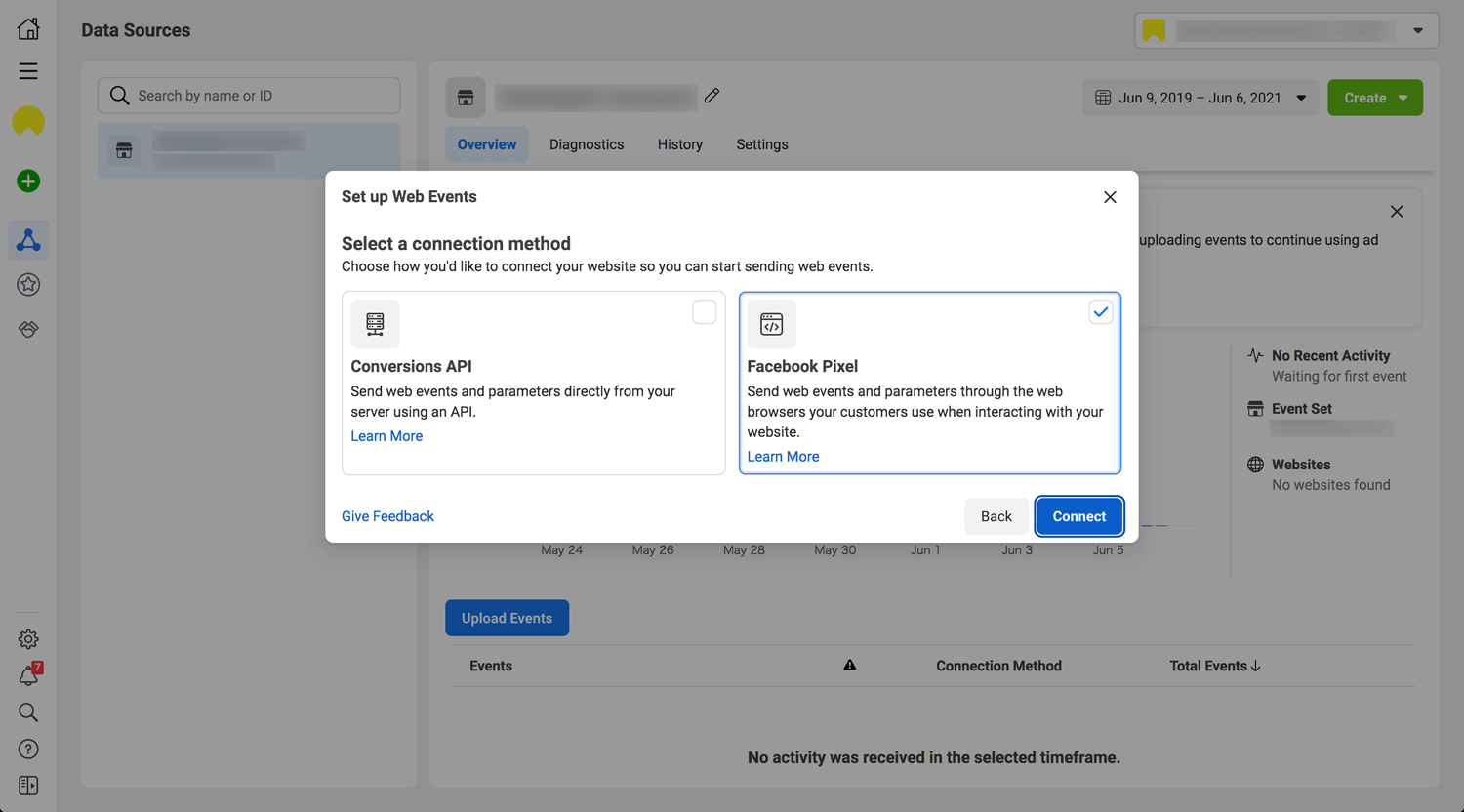1464x812 pixels.
Task: Click the Waiting for first event text
Action: [1339, 377]
